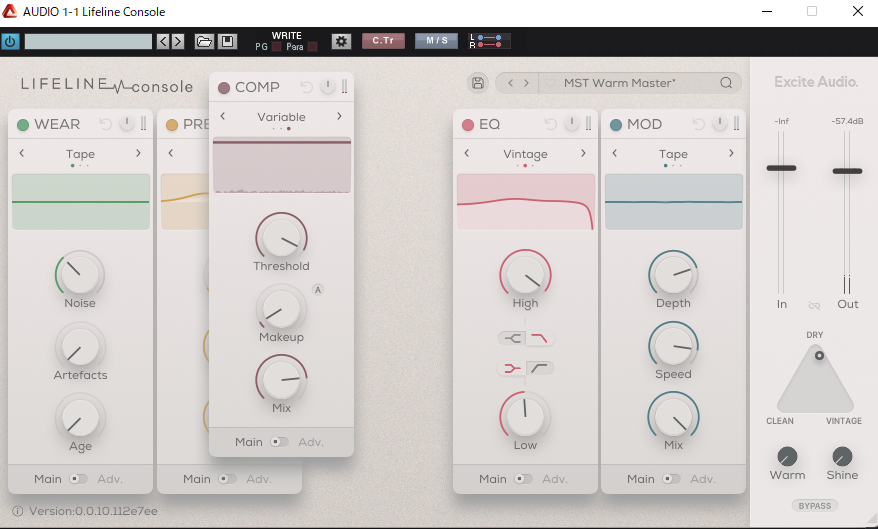Select EQ high cut filter shape
878x529 pixels.
pyautogui.click(x=540, y=338)
